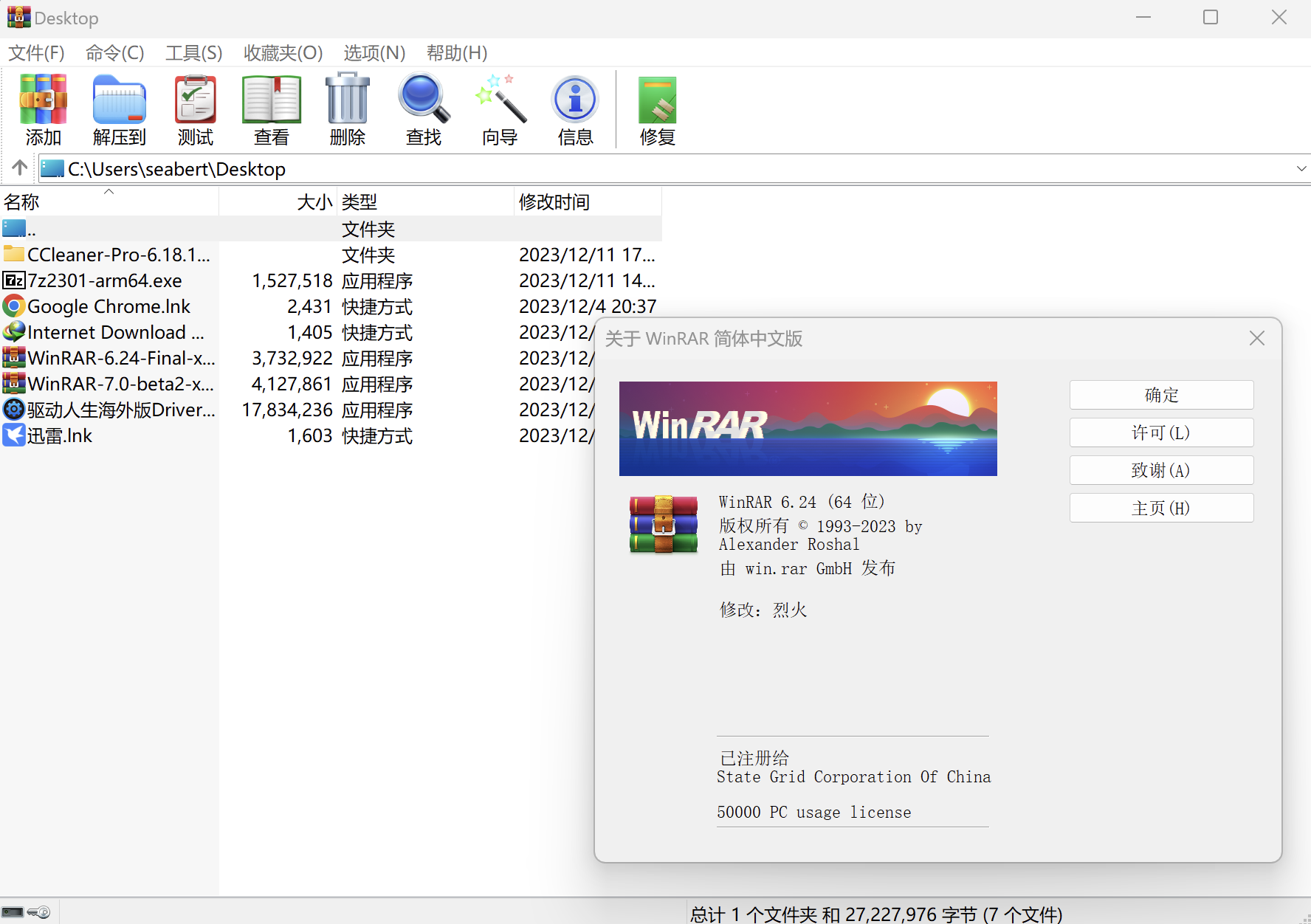This screenshot has height=924, width=1311.
Task: Open the Favorites (收藏夹) menu
Action: point(283,53)
